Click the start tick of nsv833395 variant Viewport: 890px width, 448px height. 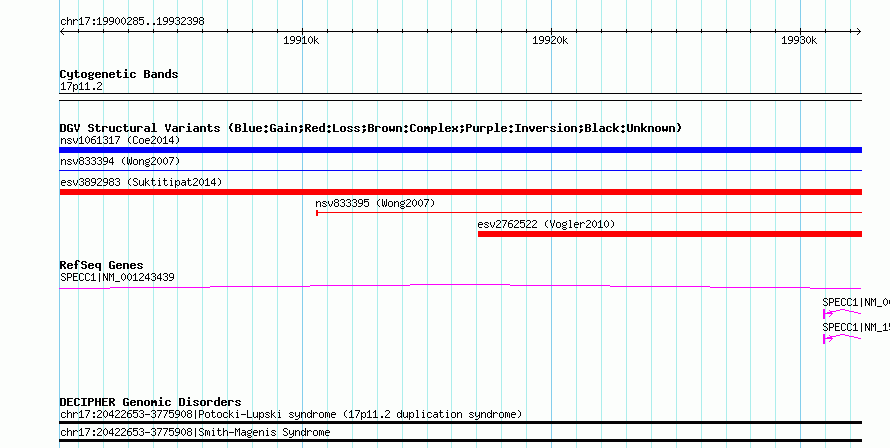point(317,212)
